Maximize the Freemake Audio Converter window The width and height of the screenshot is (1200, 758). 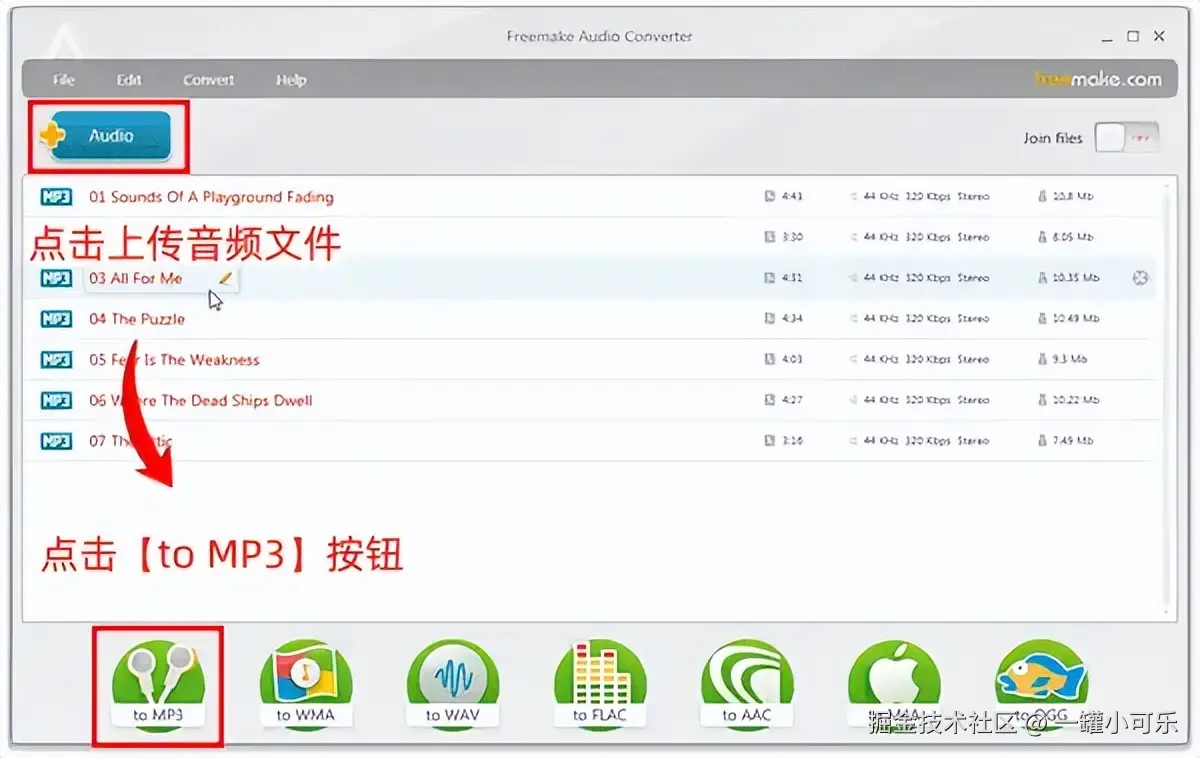click(1132, 36)
